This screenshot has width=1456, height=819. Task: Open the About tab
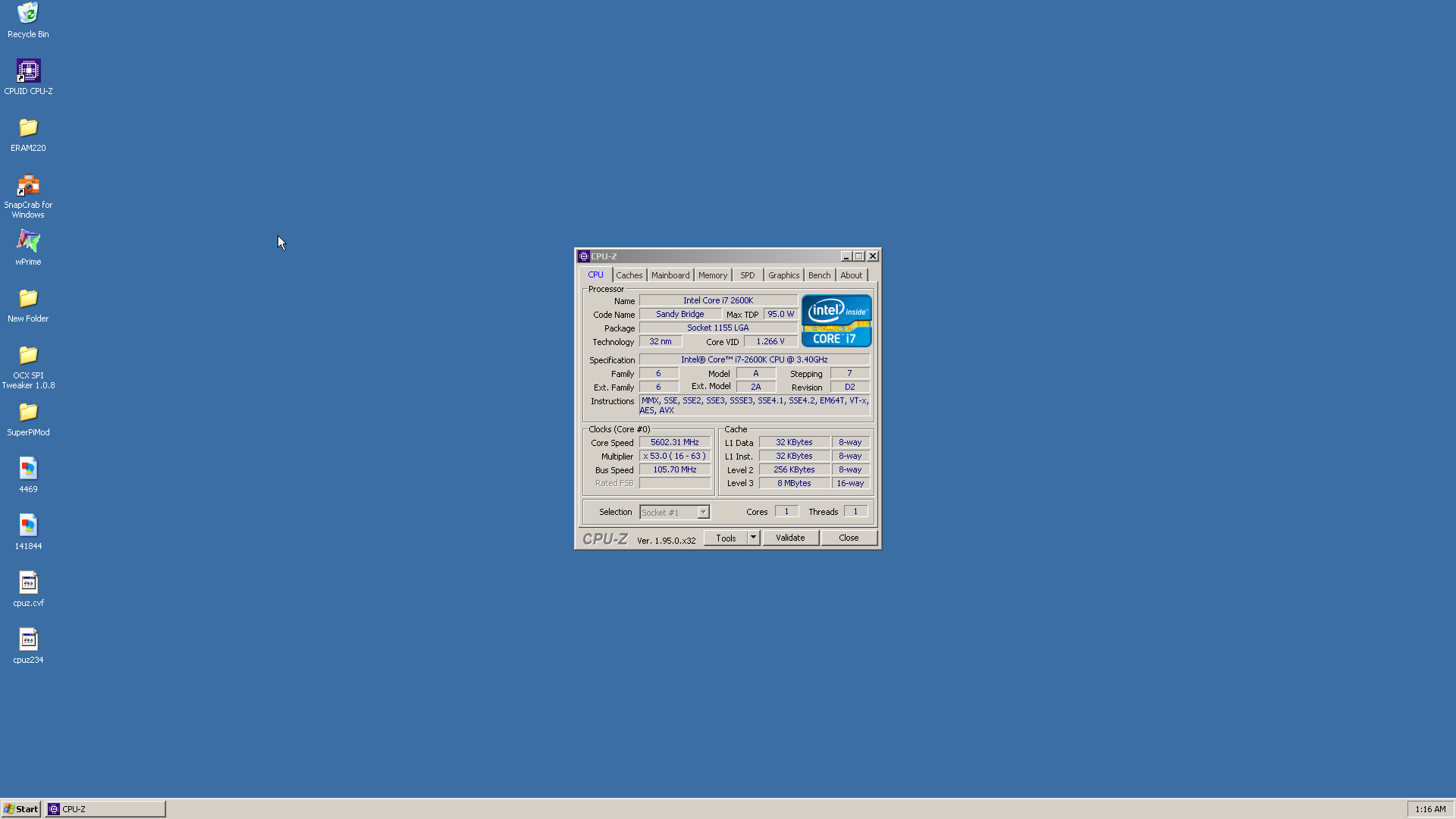pos(851,275)
